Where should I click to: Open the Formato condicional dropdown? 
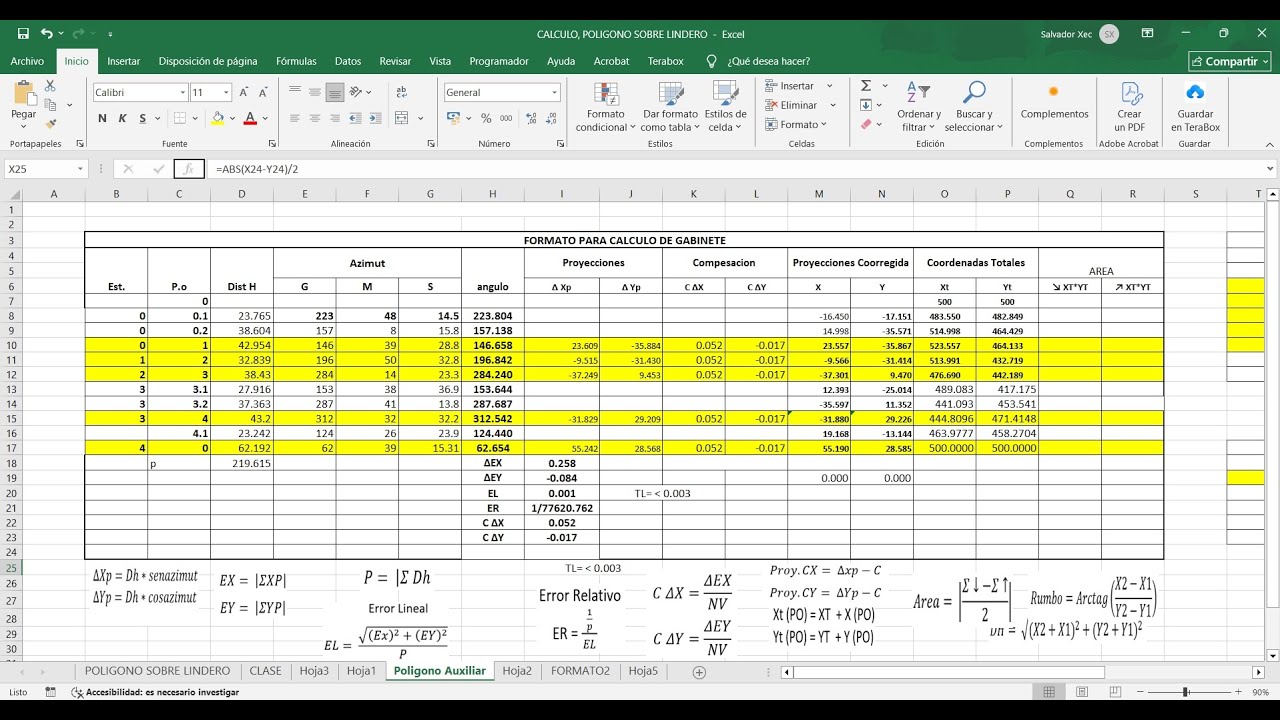point(605,107)
